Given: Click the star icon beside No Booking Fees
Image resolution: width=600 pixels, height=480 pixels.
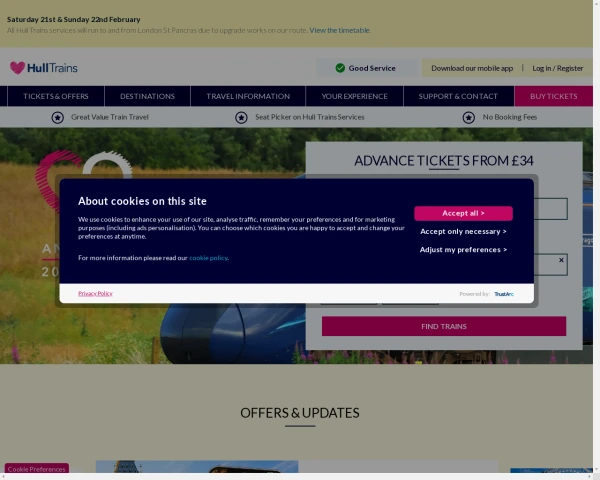Looking at the screenshot, I should 468,118.
